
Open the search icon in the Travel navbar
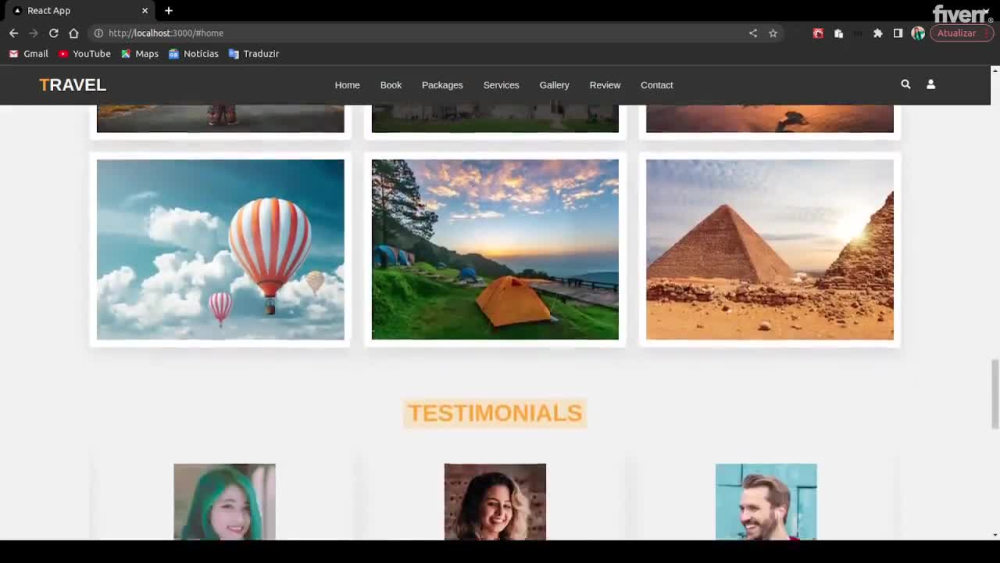pyautogui.click(x=905, y=84)
